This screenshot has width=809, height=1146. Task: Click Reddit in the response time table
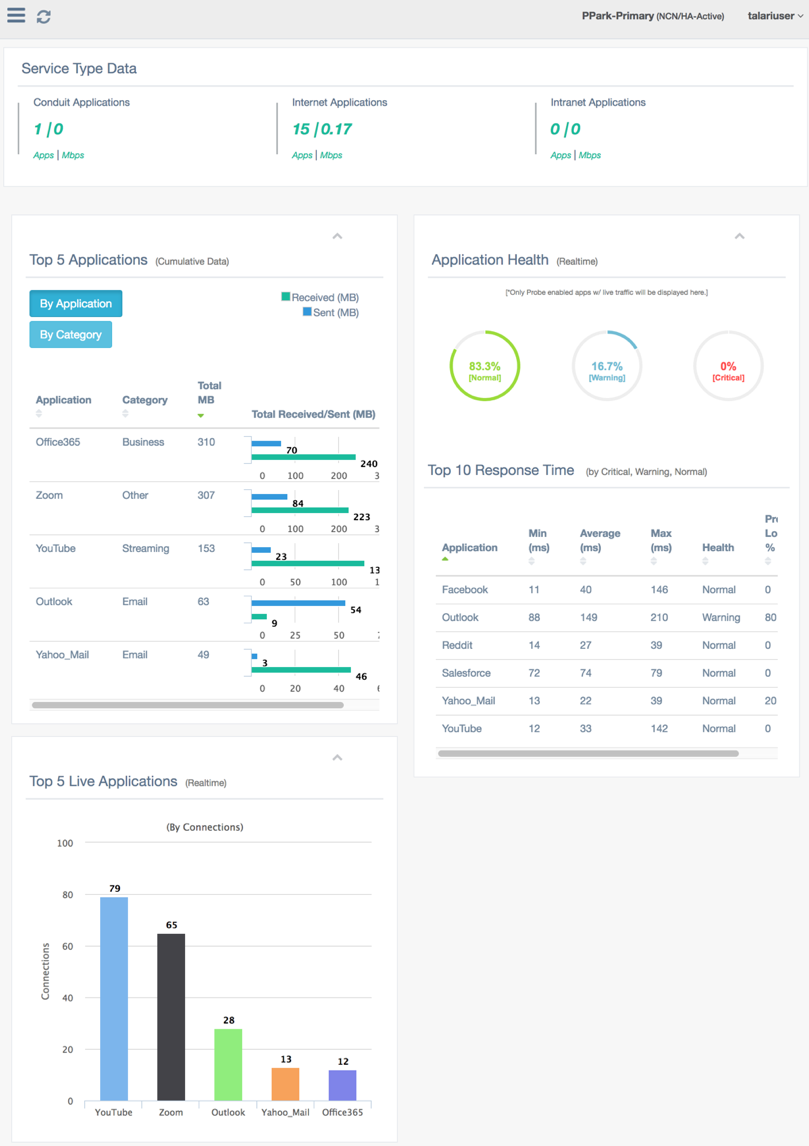point(457,645)
